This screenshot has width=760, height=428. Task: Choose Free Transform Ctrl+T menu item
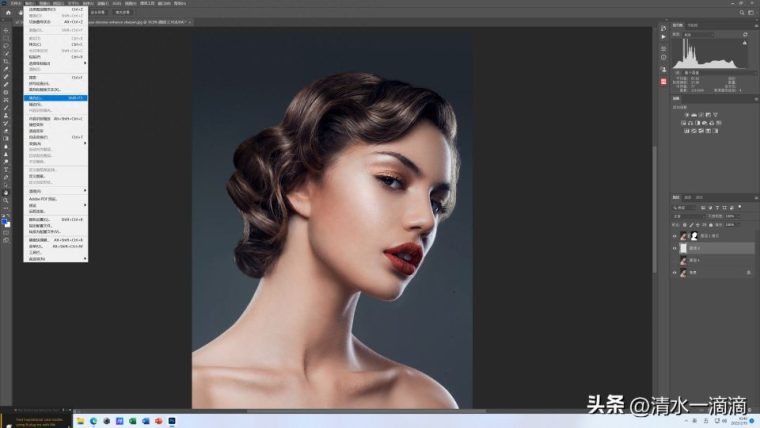coord(56,137)
